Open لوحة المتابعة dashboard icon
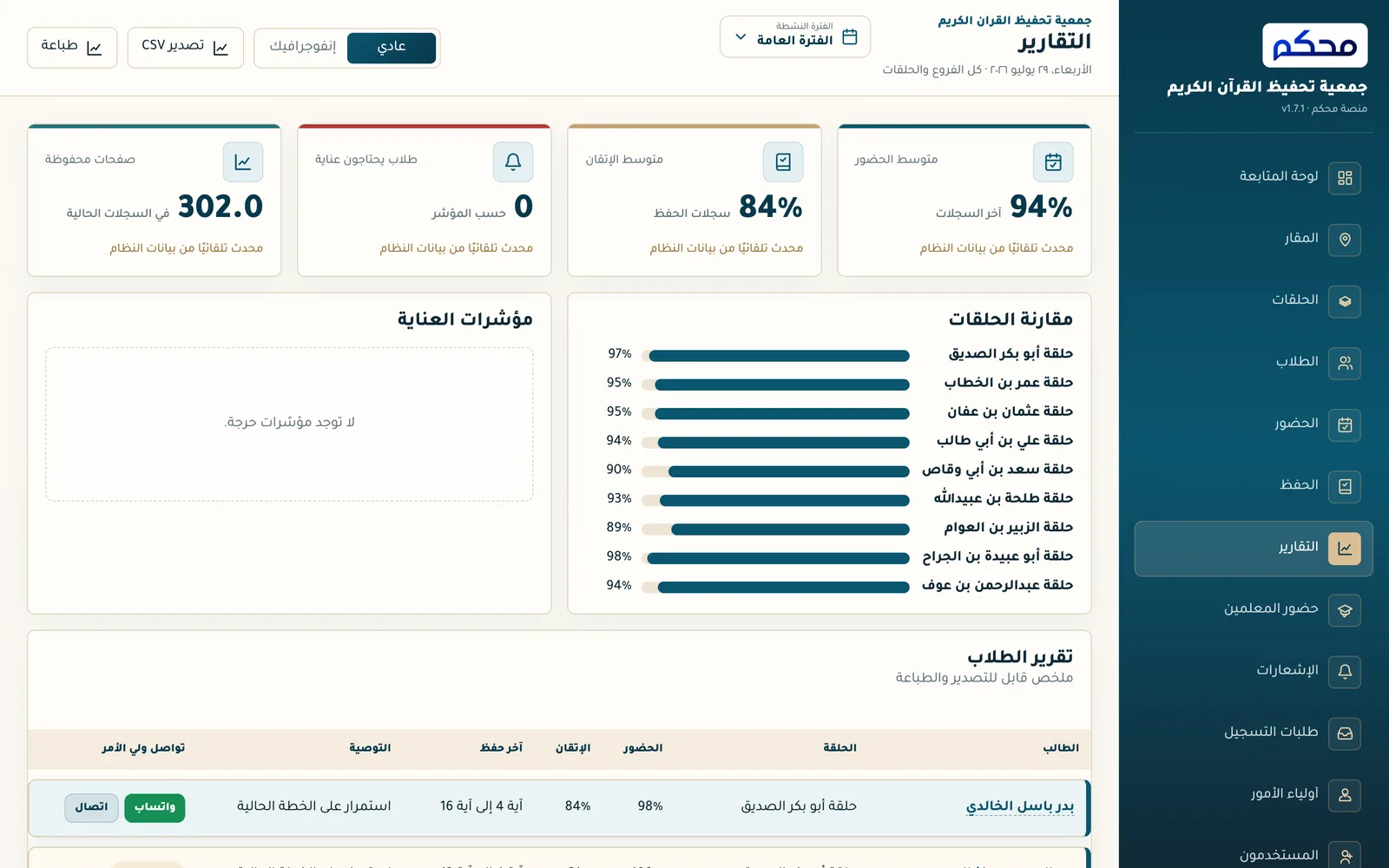Viewport: 1389px width, 868px height. [1345, 178]
